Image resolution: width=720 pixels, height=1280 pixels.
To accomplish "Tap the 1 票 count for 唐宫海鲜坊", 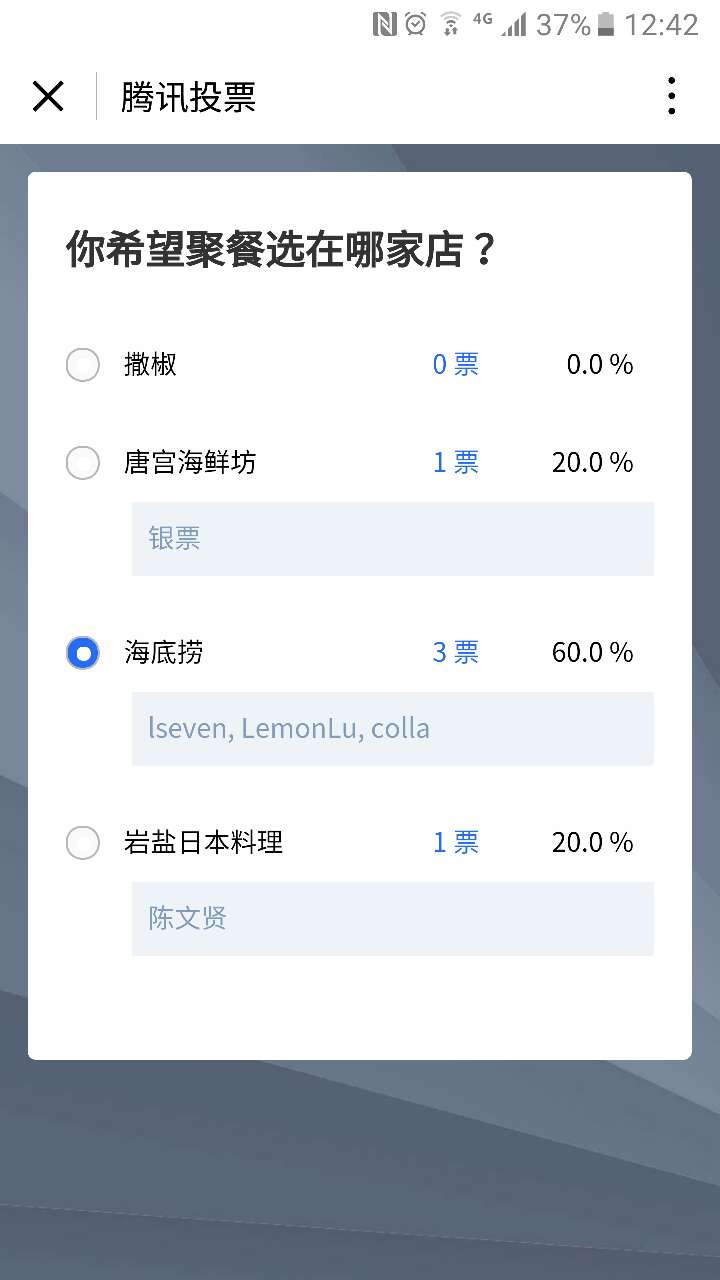I will (456, 463).
